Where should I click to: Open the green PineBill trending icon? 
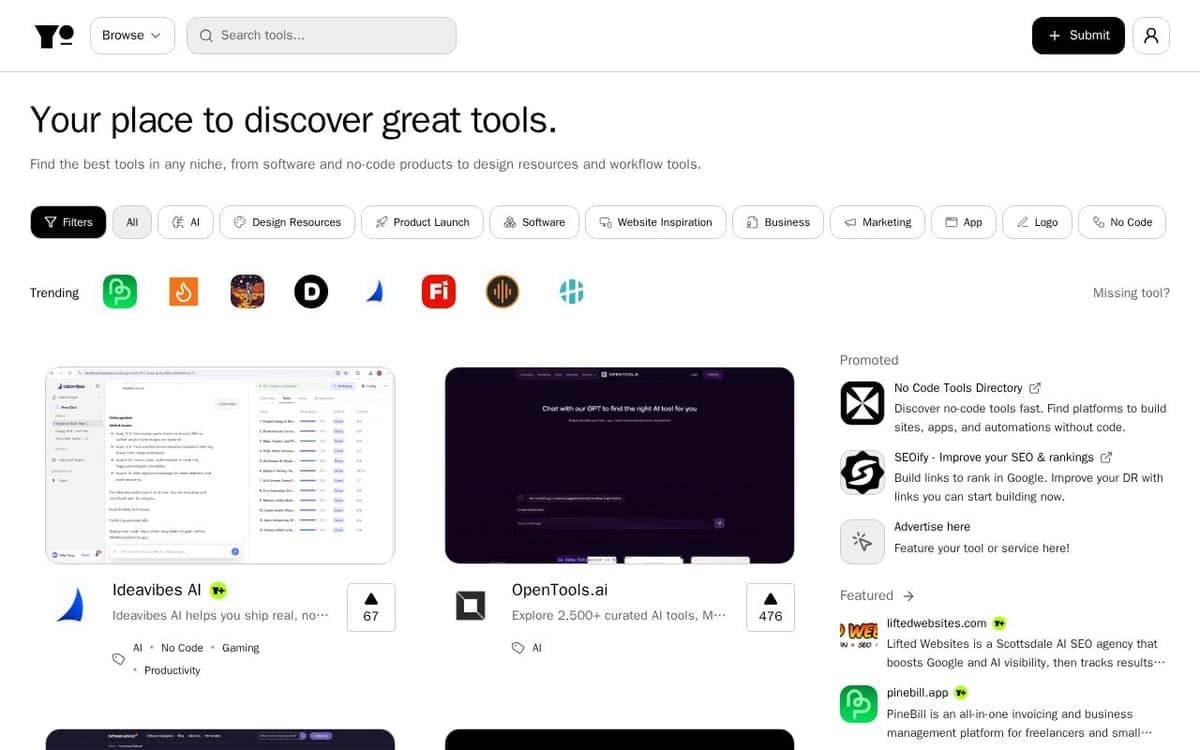120,292
